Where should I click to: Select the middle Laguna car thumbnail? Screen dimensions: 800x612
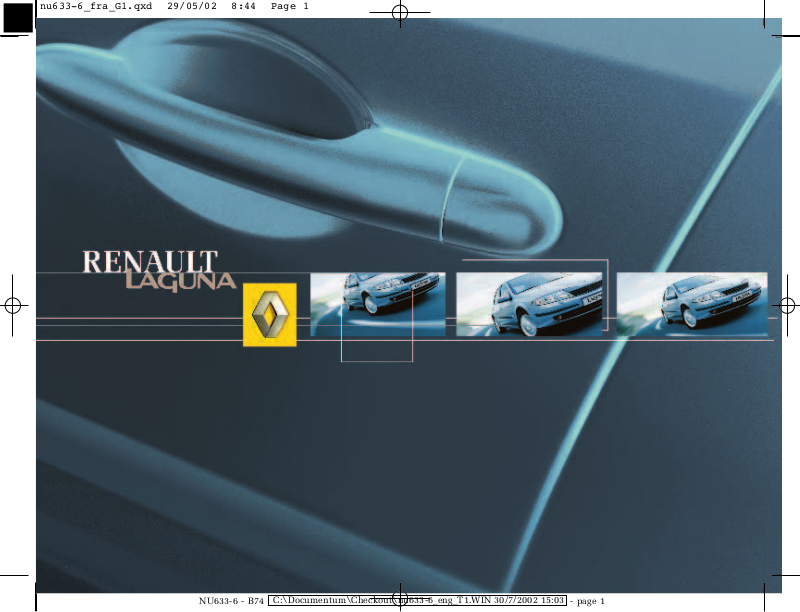click(529, 304)
